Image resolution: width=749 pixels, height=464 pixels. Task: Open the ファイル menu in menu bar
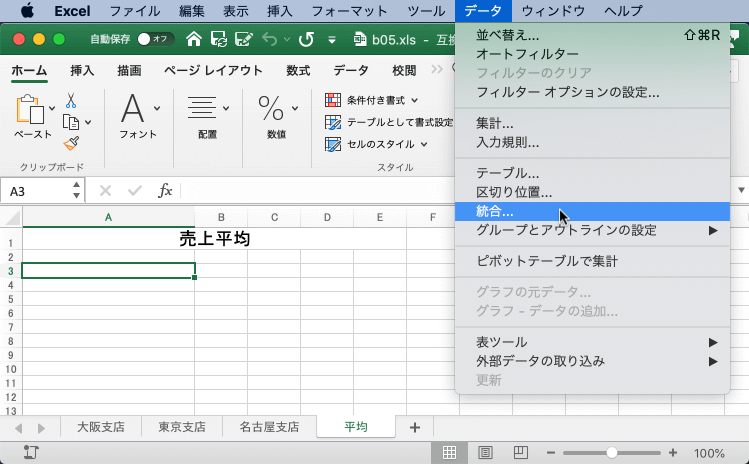click(135, 11)
